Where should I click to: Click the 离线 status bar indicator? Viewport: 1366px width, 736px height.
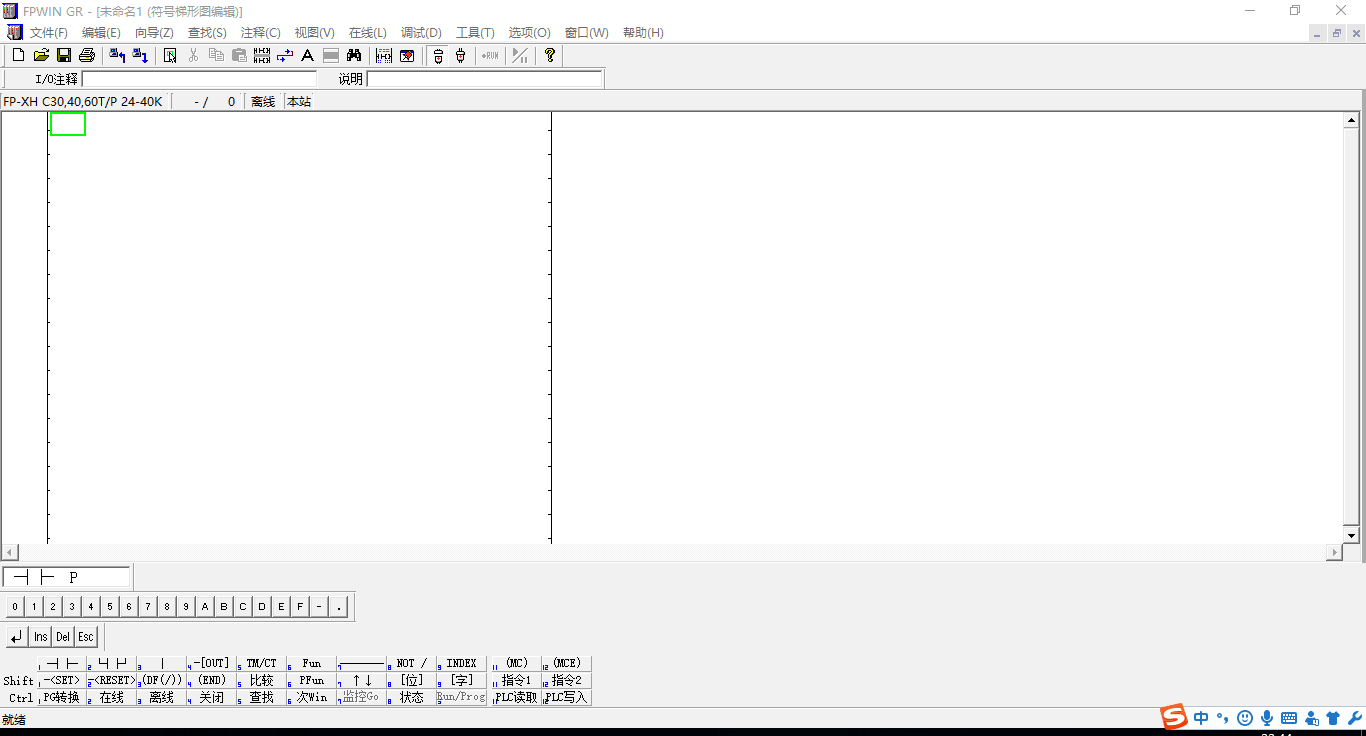tap(263, 102)
